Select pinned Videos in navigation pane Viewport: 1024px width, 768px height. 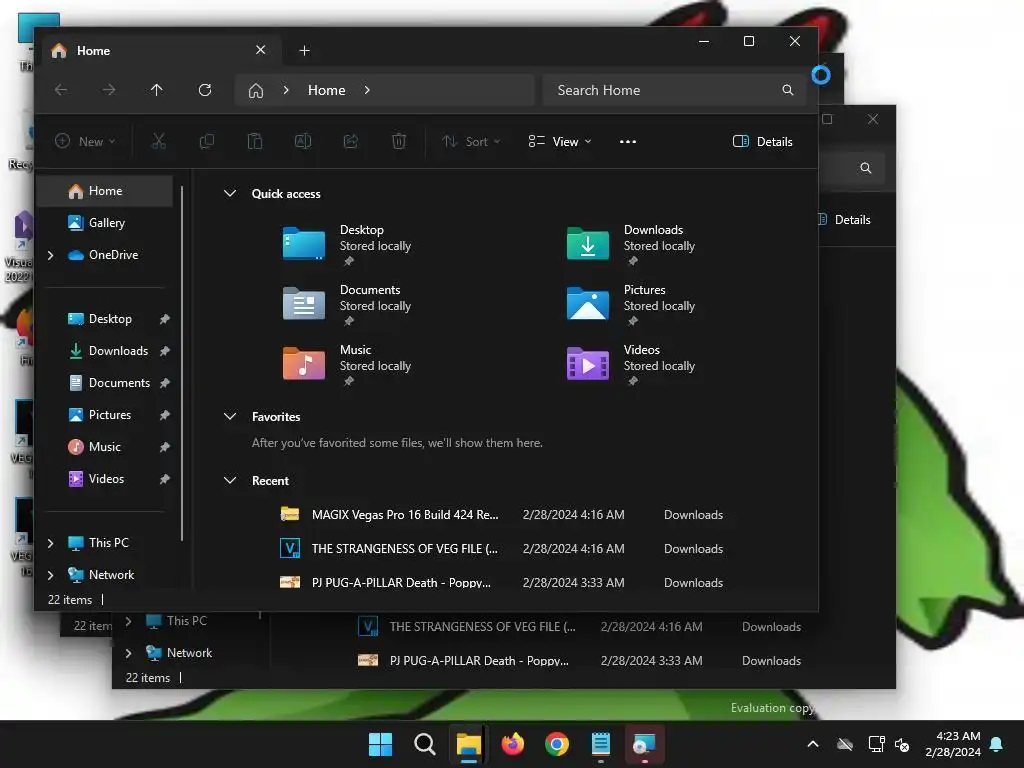click(x=104, y=479)
